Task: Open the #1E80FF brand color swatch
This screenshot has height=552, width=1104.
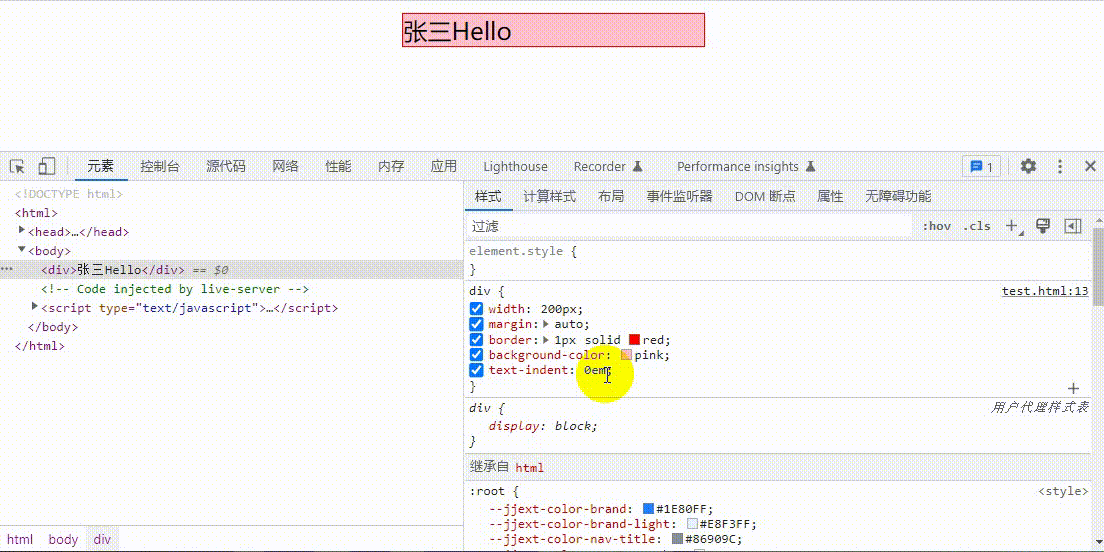Action: point(648,508)
